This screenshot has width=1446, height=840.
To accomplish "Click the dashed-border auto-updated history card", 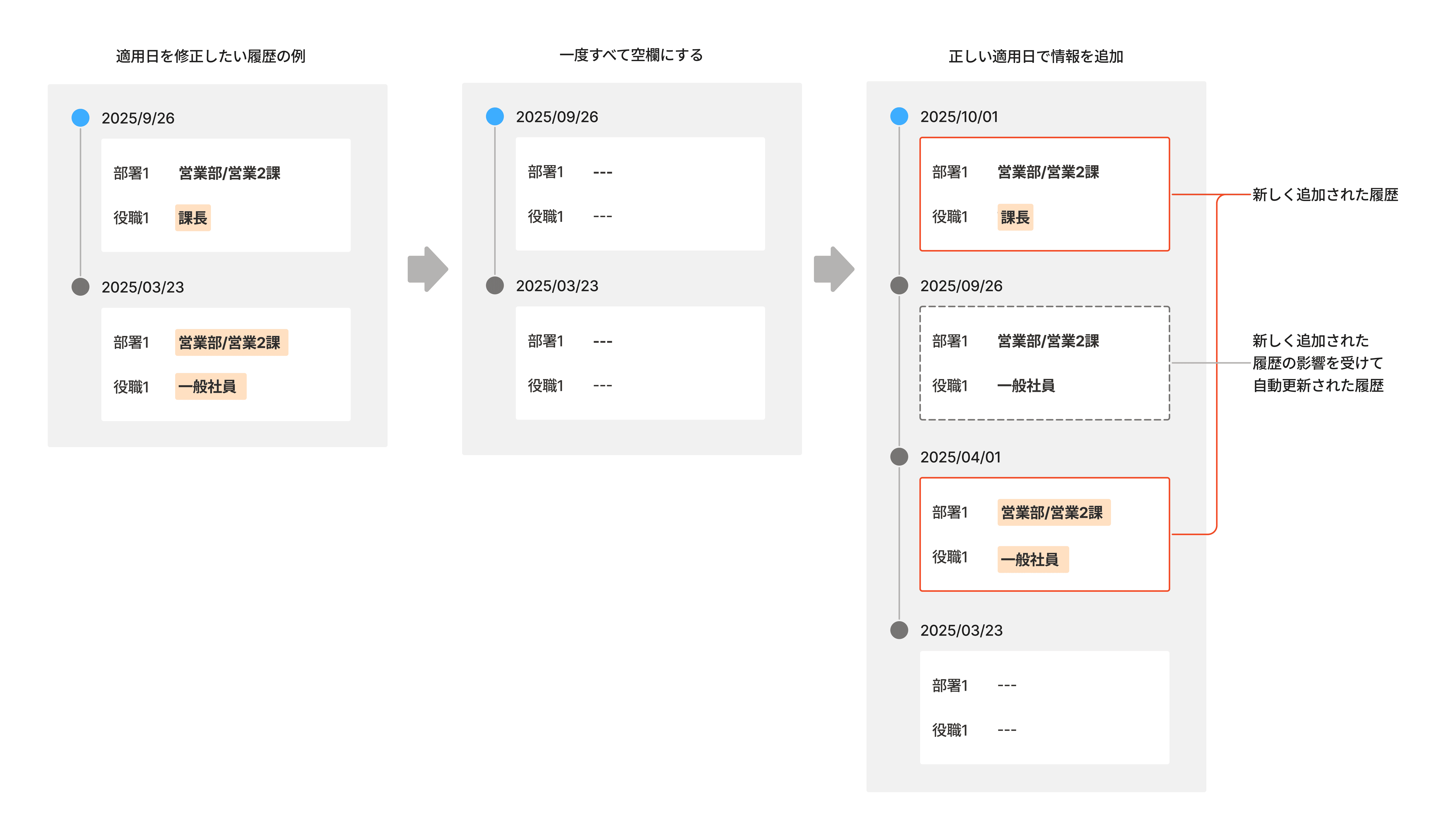I will pos(1044,363).
